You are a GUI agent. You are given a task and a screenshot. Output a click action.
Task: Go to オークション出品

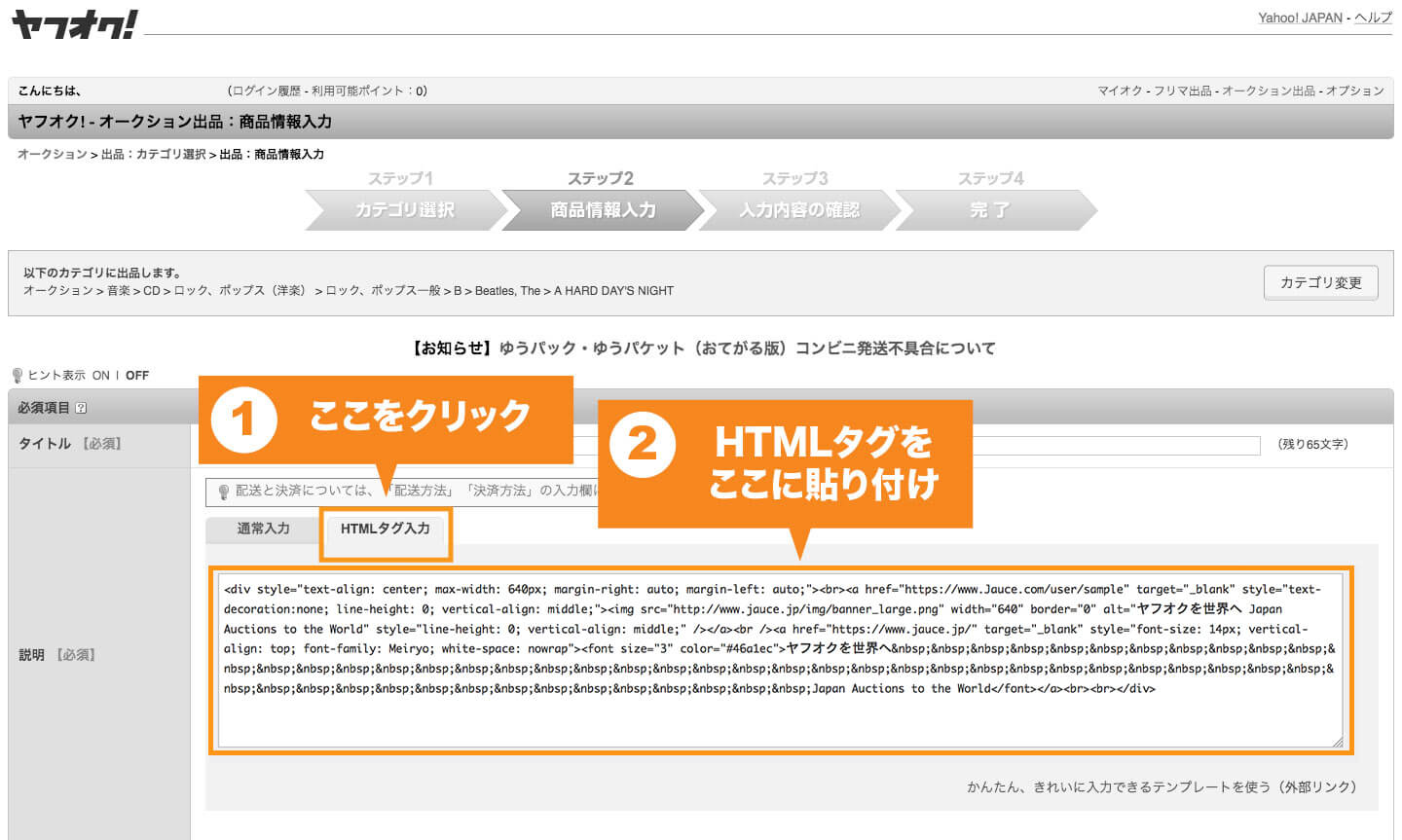[1269, 91]
